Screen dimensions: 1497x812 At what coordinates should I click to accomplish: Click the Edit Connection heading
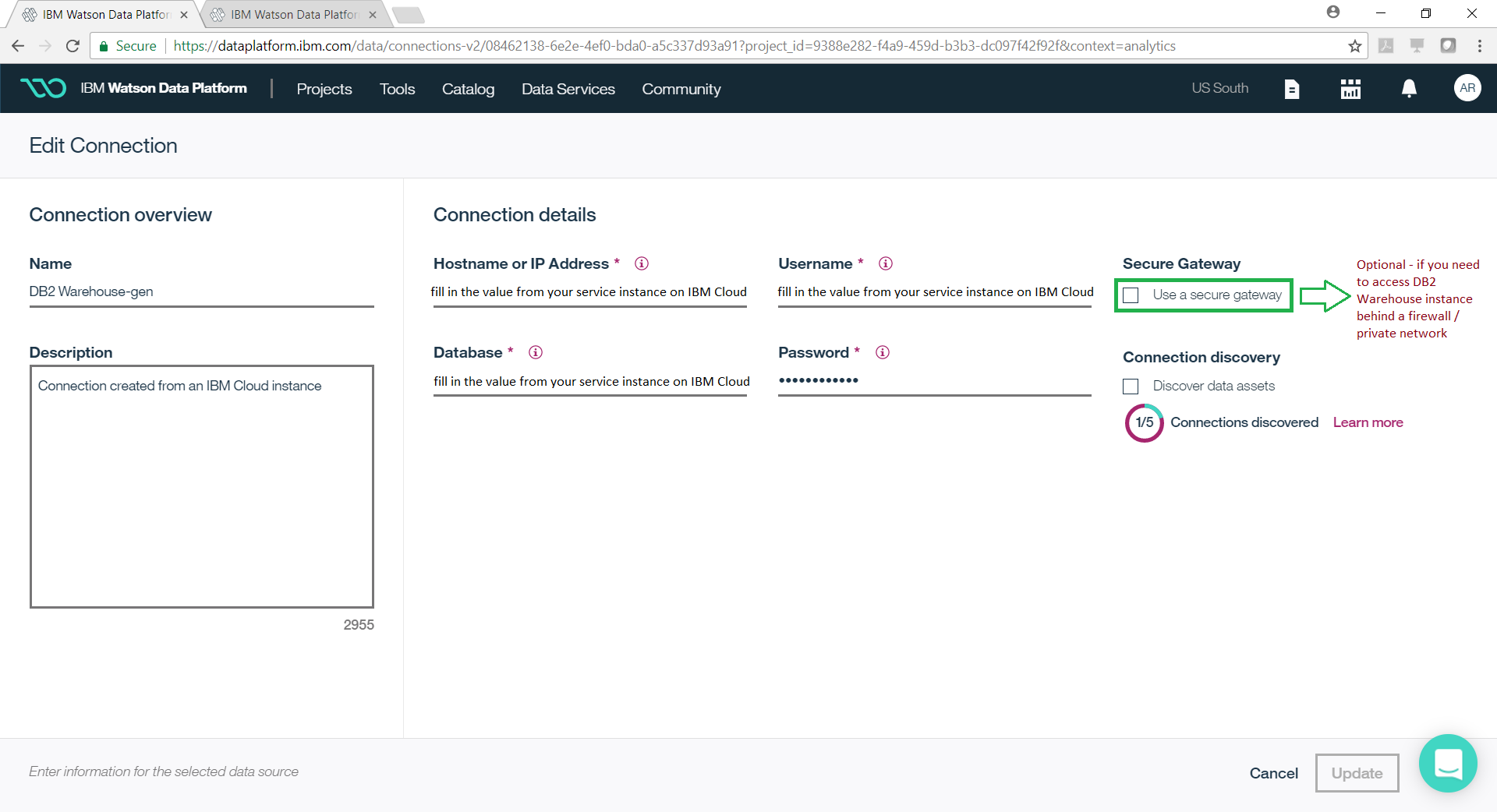[103, 146]
